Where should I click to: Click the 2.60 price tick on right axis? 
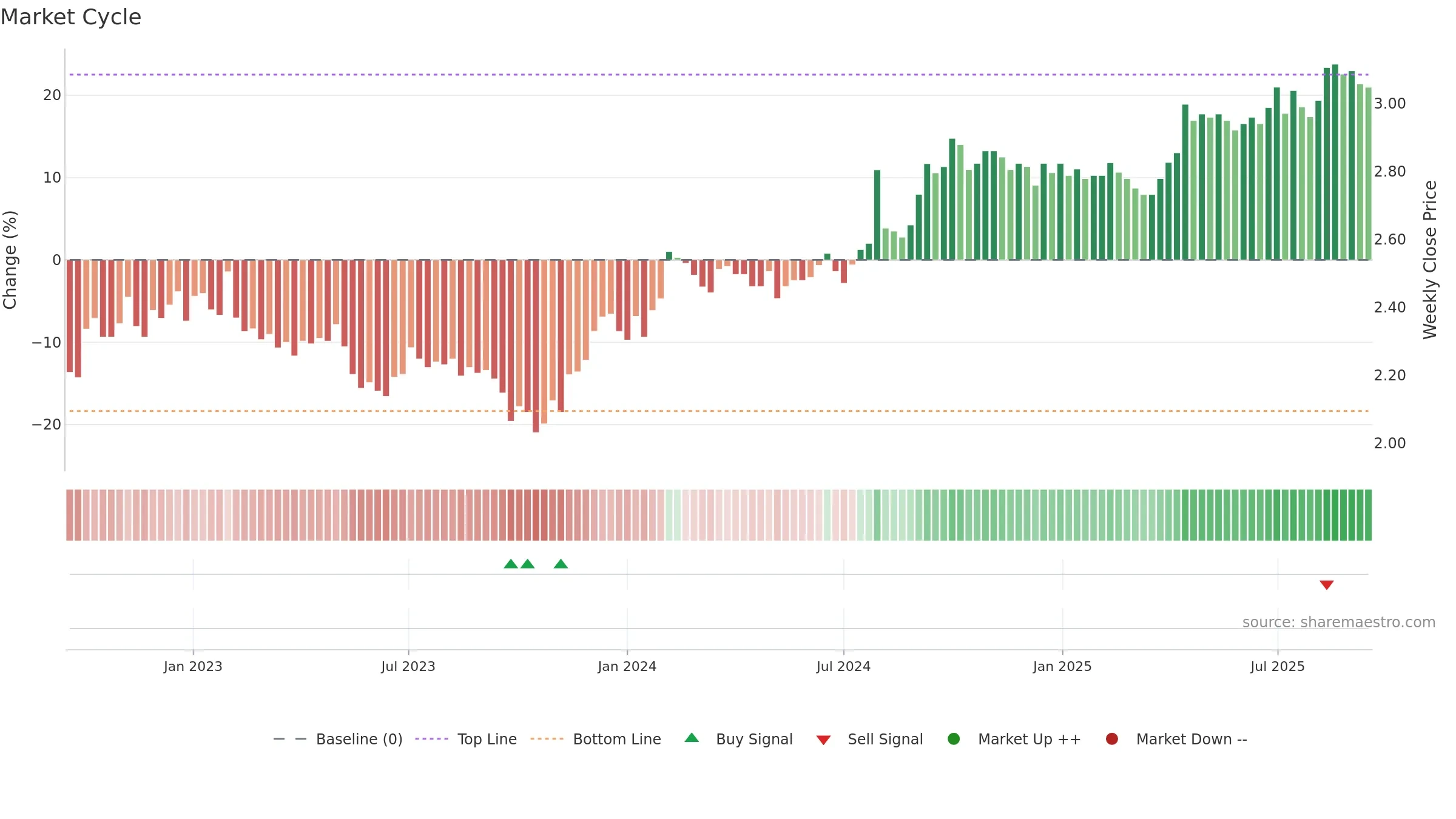point(1390,240)
